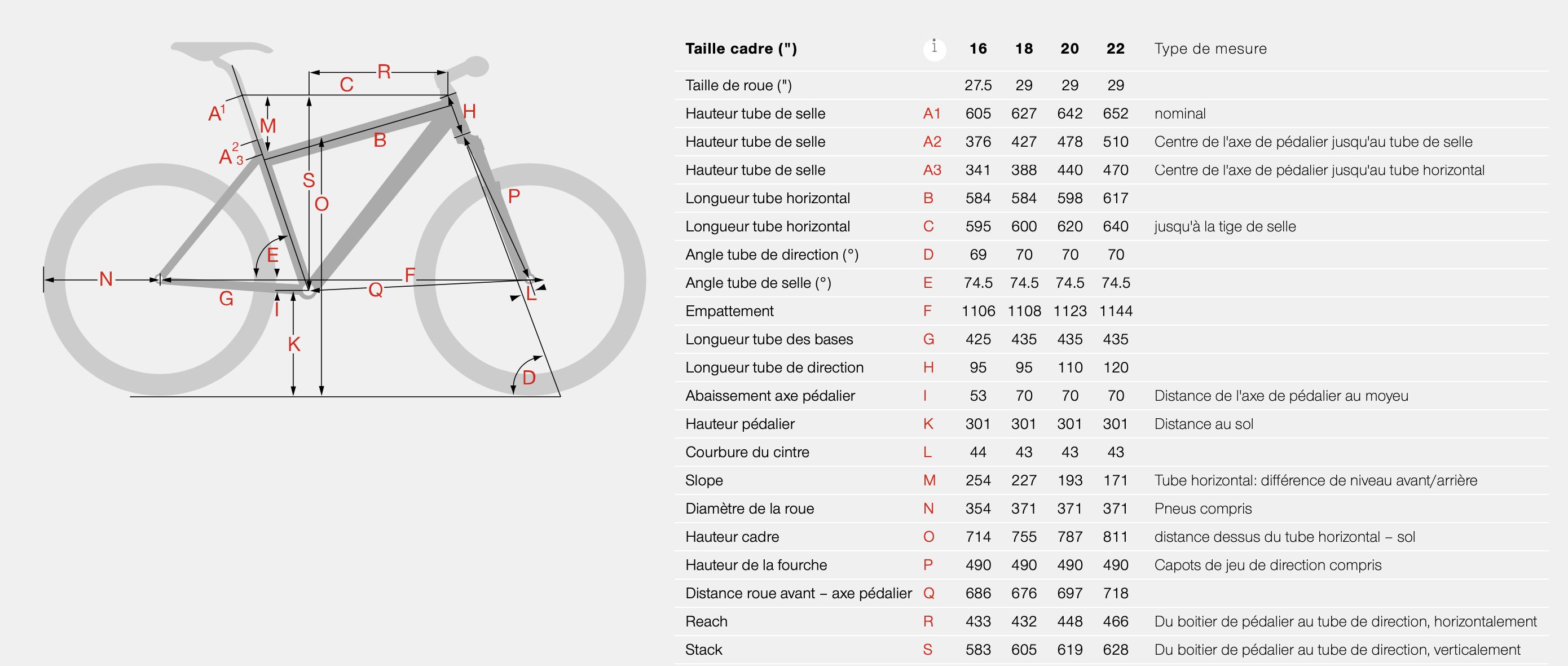This screenshot has width=1568, height=666.
Task: Click the Taille de roue row label
Action: pos(738,85)
